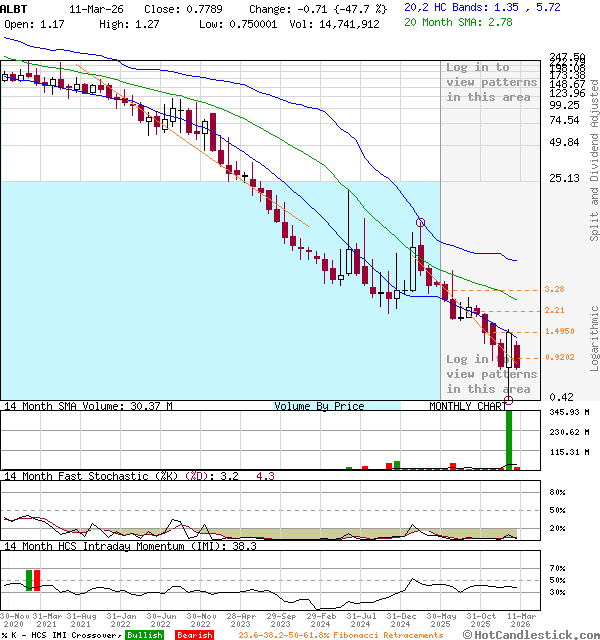Click the red circle marker at chart bottom
Image resolution: width=600 pixels, height=640 pixels.
(509, 400)
